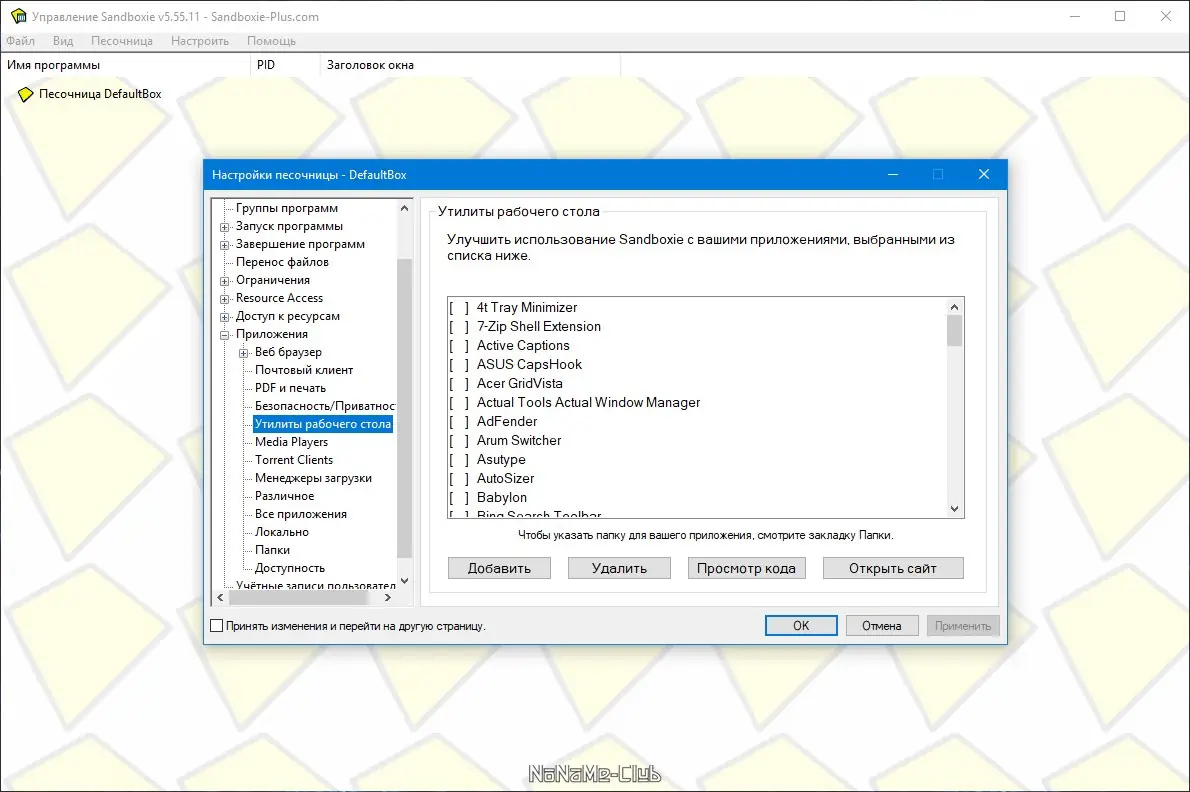Click the Удалить button
This screenshot has height=792, width=1190.
pos(619,568)
